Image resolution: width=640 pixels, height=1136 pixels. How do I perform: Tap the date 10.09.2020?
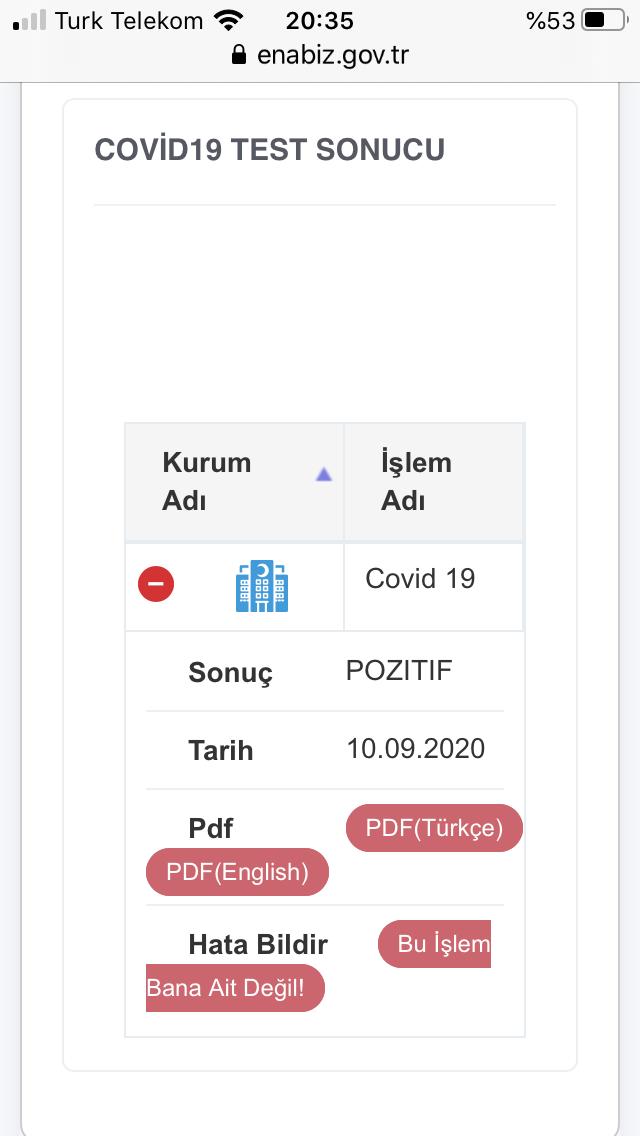[415, 749]
